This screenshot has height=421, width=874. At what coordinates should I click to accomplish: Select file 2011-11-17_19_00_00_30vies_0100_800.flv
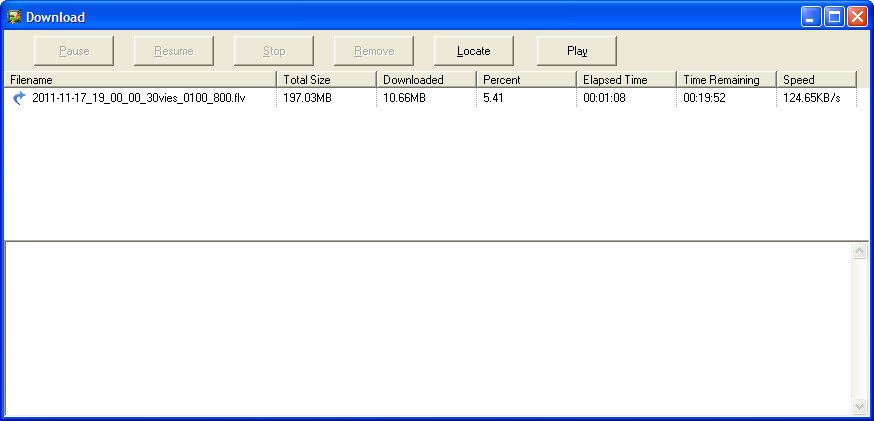pyautogui.click(x=139, y=99)
